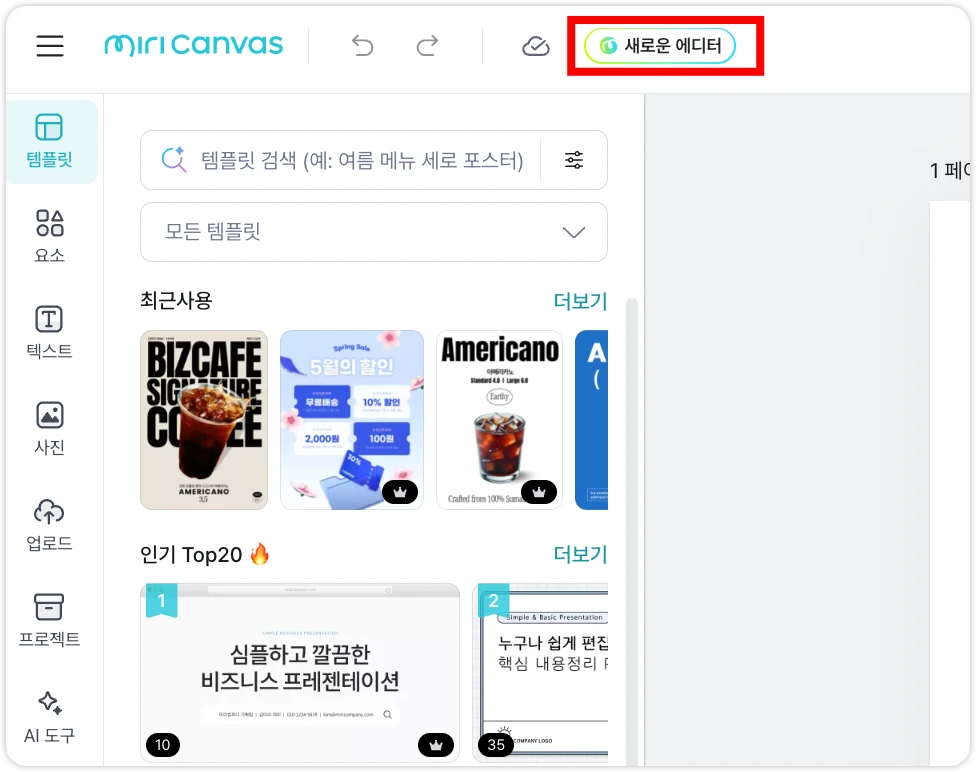Select the BIZCAFE Signature Coffee template thumbnail
The height and width of the screenshot is (772, 976).
point(204,420)
